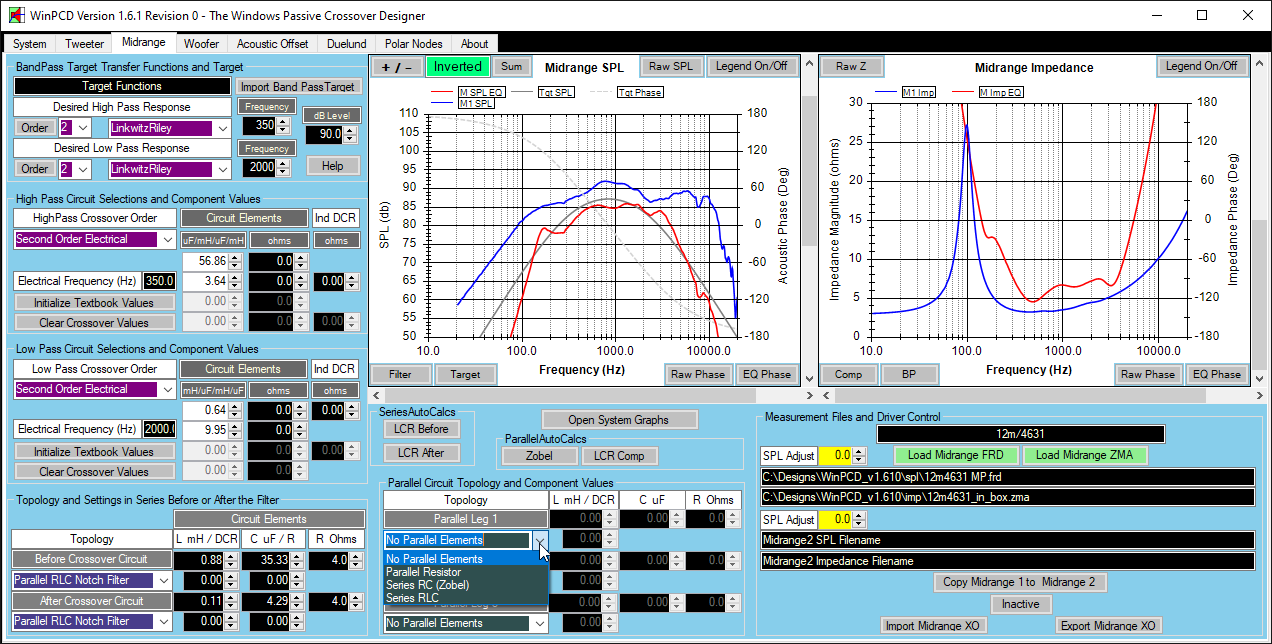Select Series RC (Zobel) from the list
This screenshot has width=1272, height=644.
point(427,585)
